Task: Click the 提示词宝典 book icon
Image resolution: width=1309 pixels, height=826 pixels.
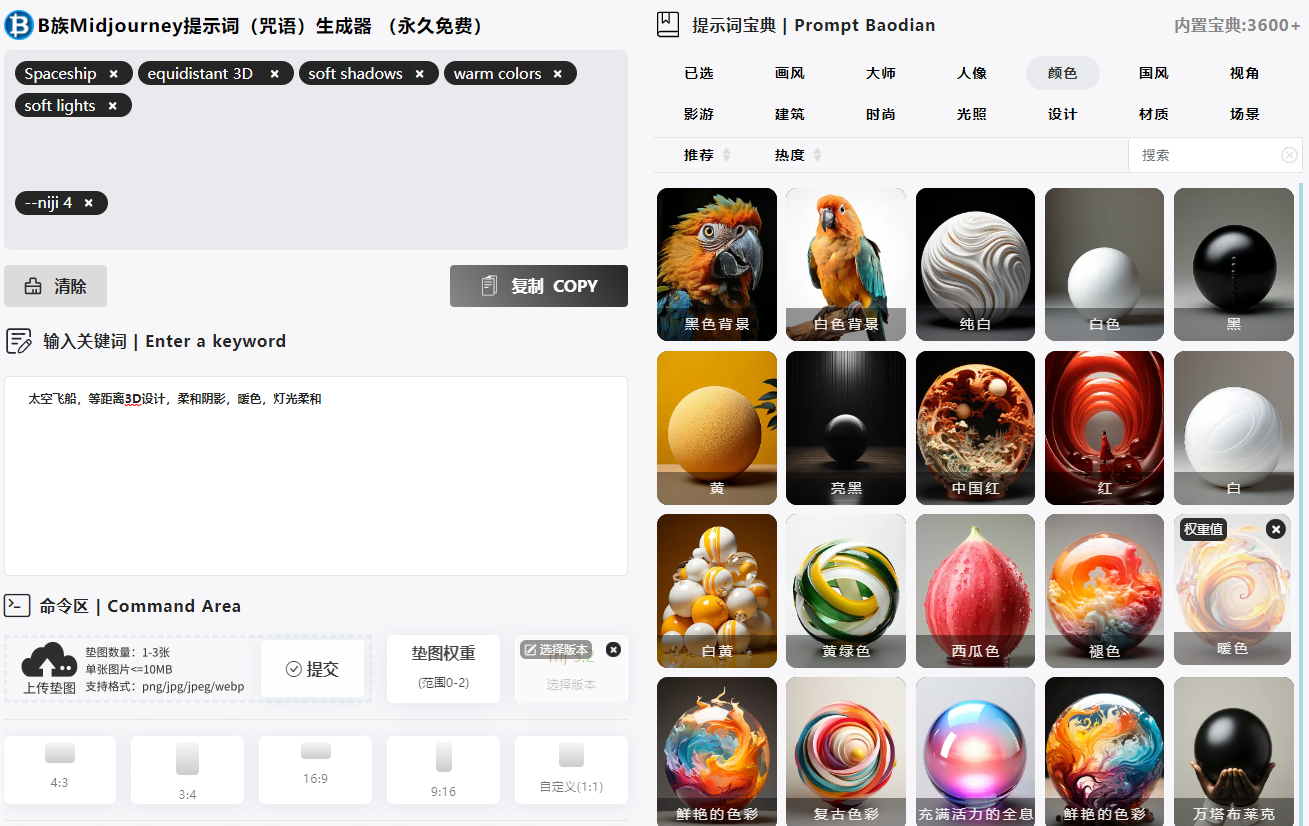Action: [x=668, y=25]
